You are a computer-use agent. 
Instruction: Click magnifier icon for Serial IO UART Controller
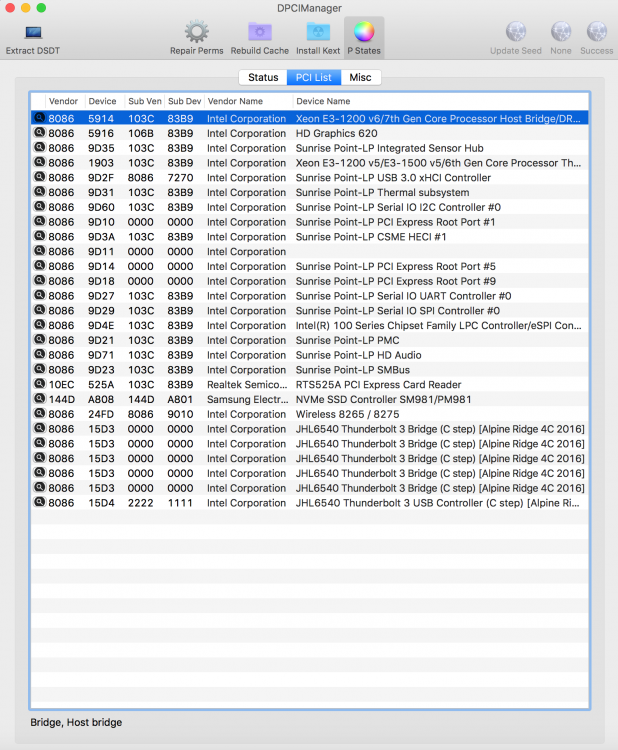pos(39,296)
